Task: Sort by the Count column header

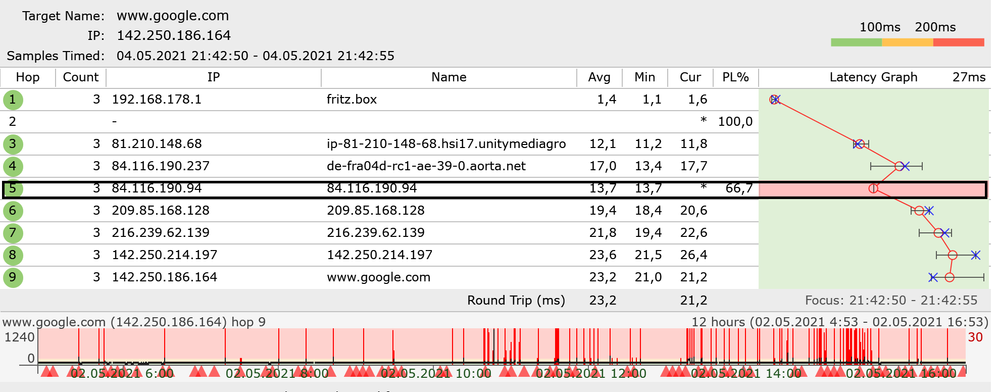Action: (81, 78)
